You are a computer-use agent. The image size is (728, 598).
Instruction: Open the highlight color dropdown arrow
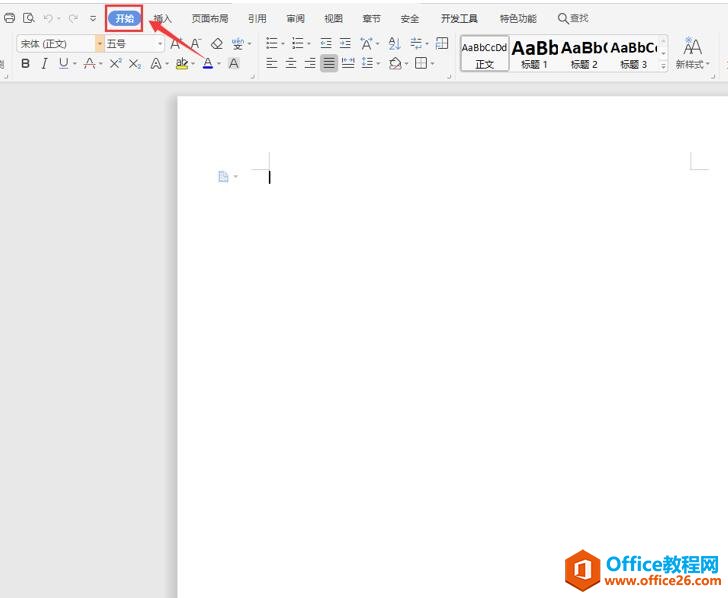(193, 64)
